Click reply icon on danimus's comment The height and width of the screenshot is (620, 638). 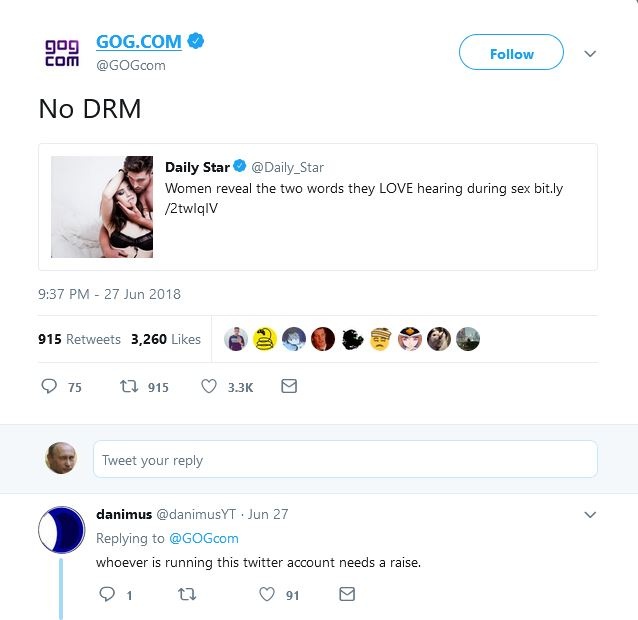108,594
